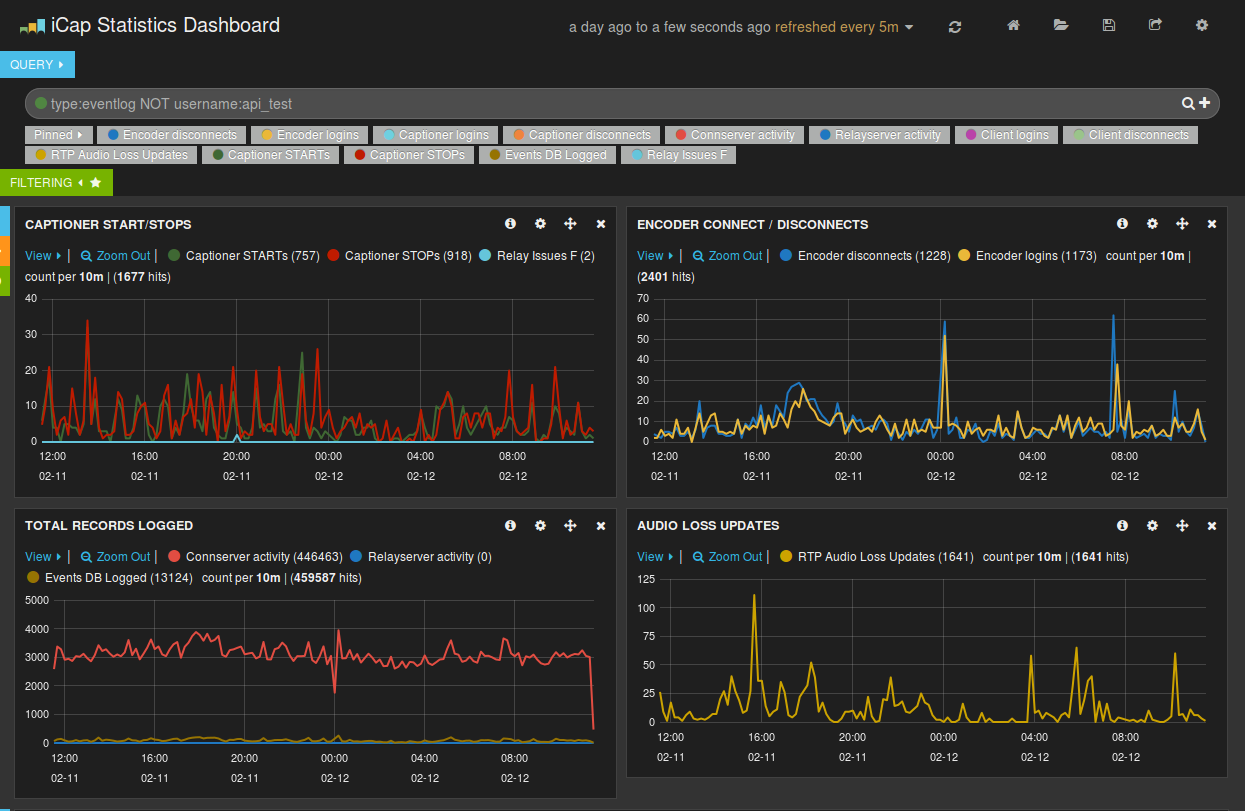Click the refresh dashboard icon
The height and width of the screenshot is (811, 1245).
tap(955, 27)
